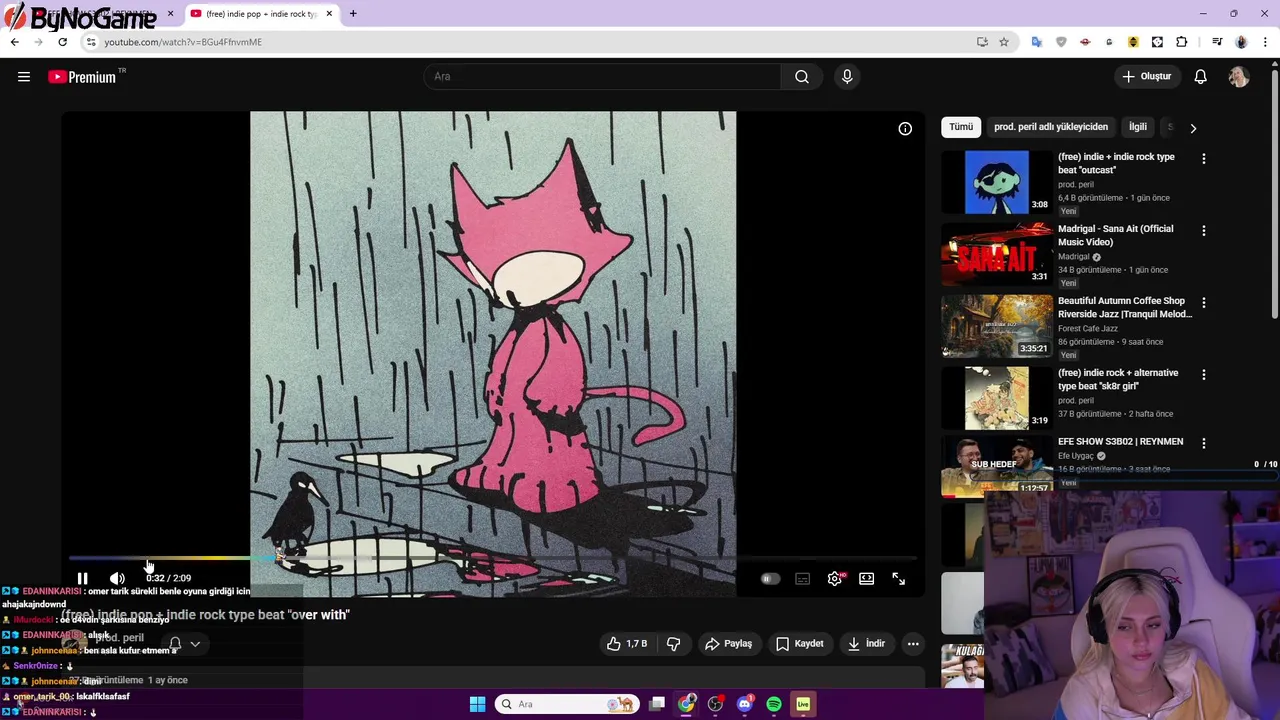Screen dimensions: 1280x720
Task: Open options menu for "outcast" video
Action: point(1203,159)
